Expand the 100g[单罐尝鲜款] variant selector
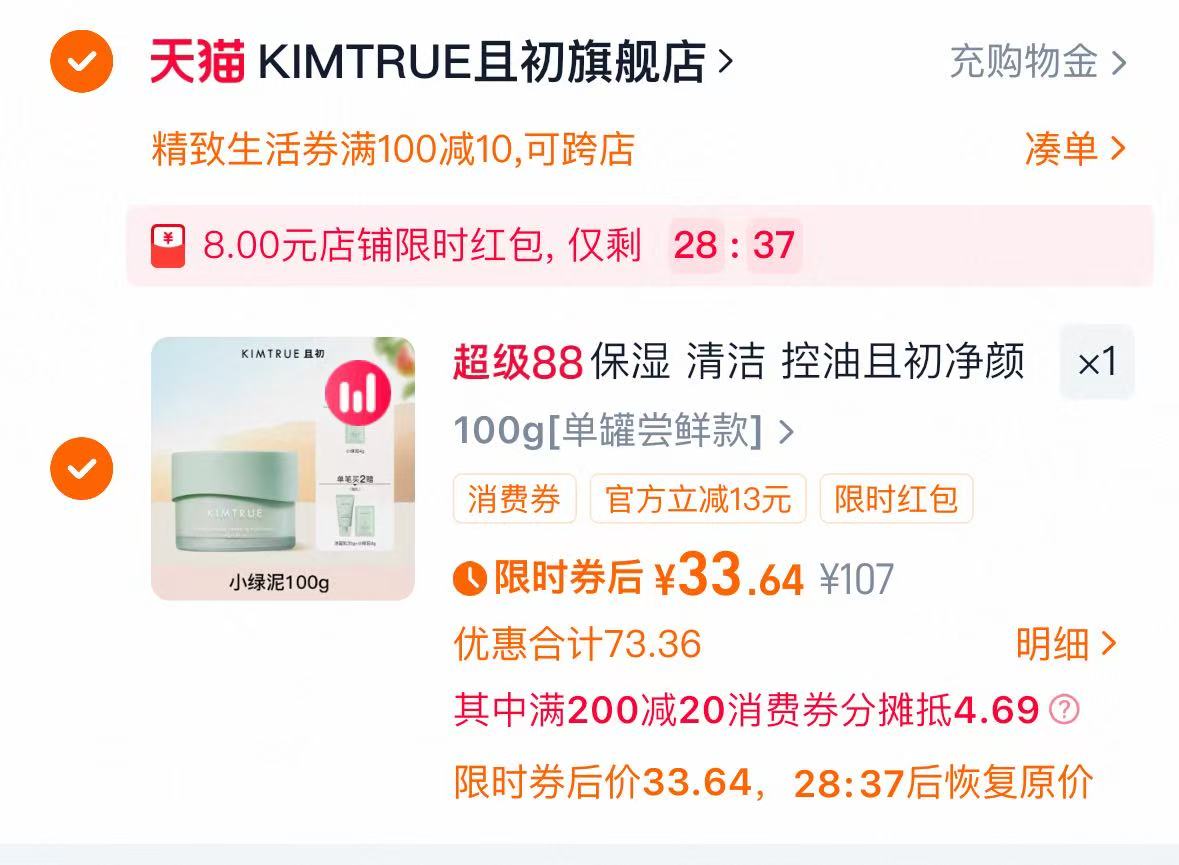This screenshot has width=1179, height=865. click(x=623, y=431)
